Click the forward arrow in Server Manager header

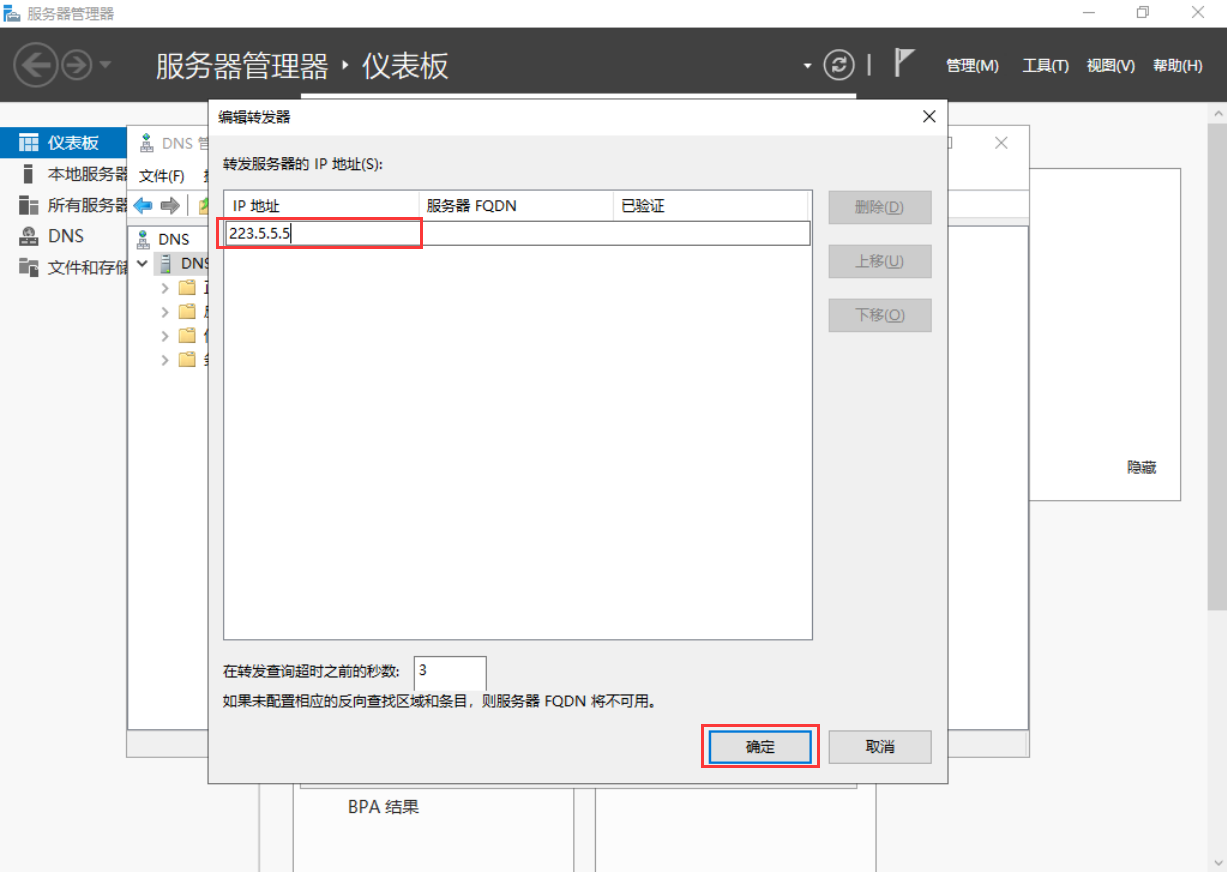point(77,66)
